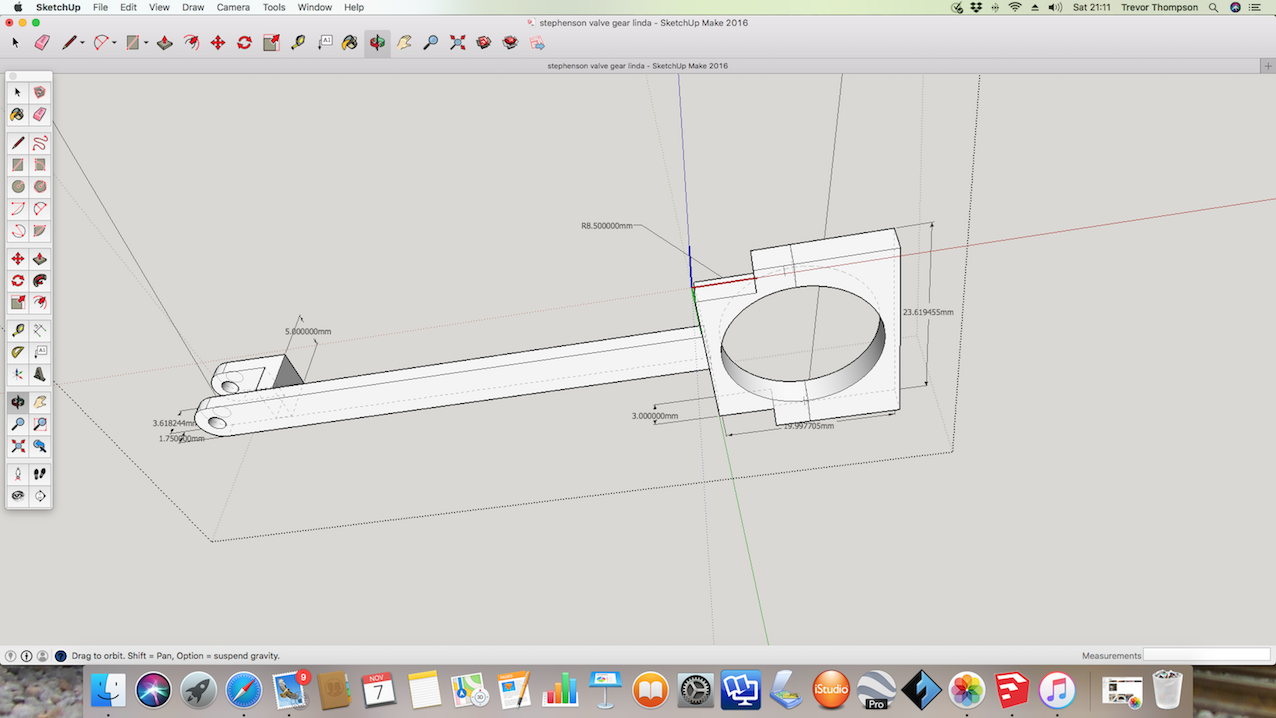Open the Tools menu
Viewport: 1276px width, 718px height.
(x=274, y=7)
